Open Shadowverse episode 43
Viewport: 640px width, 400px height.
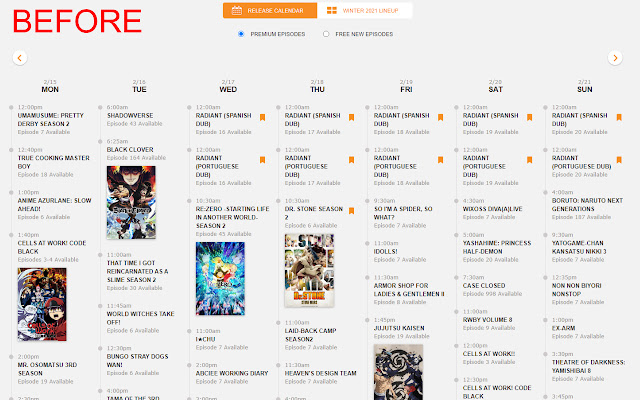point(130,116)
